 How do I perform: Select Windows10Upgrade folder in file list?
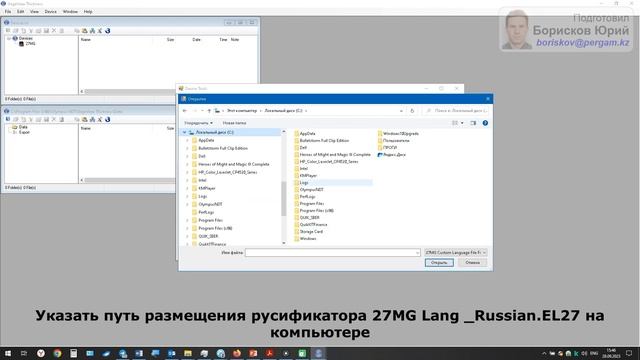pos(398,133)
